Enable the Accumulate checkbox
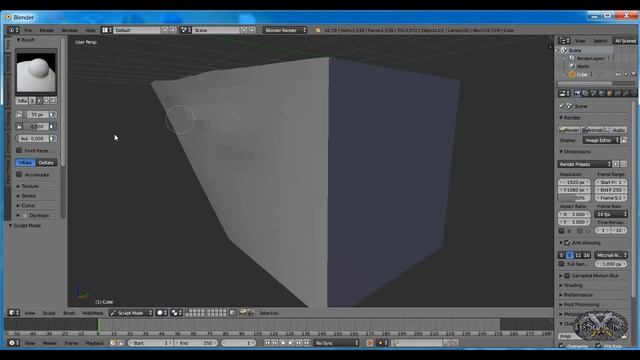Image resolution: width=640 pixels, height=360 pixels. 19,175
